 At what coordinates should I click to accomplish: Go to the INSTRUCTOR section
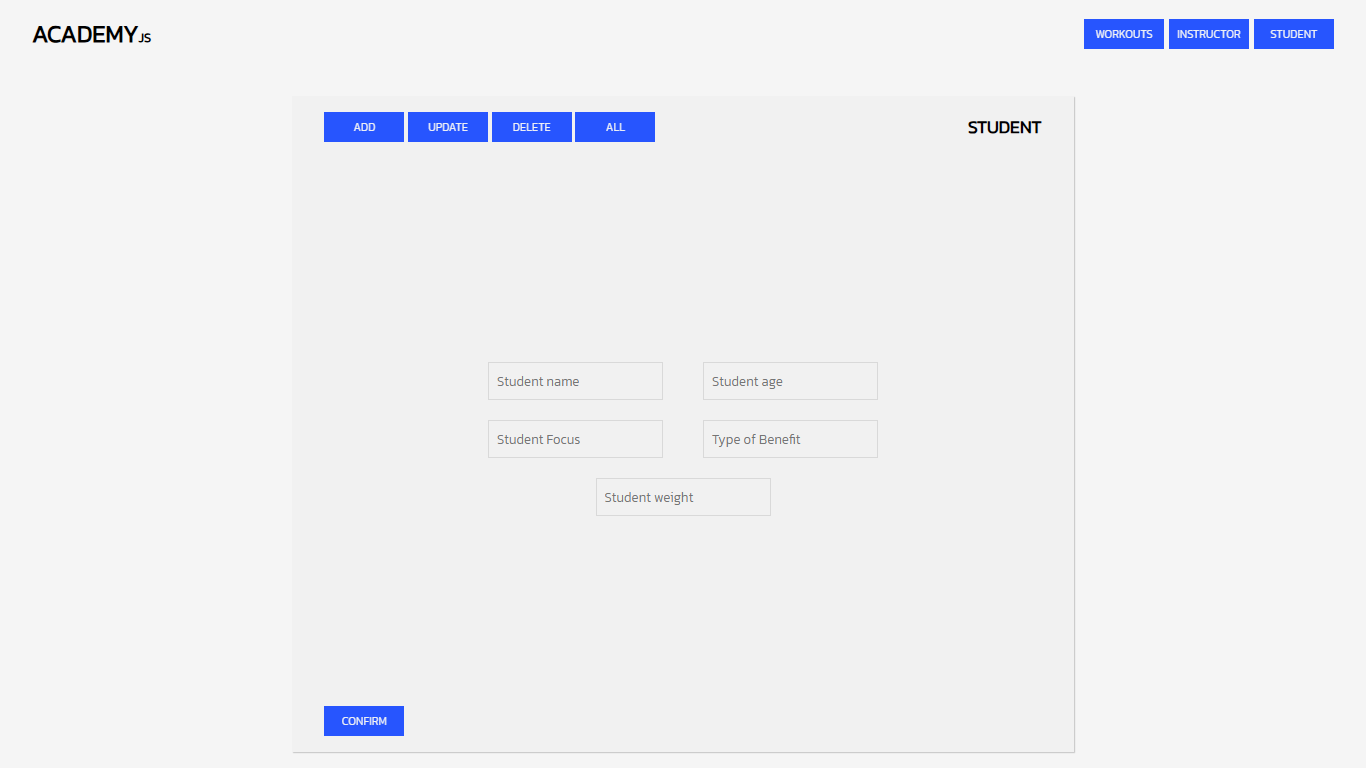(x=1208, y=34)
